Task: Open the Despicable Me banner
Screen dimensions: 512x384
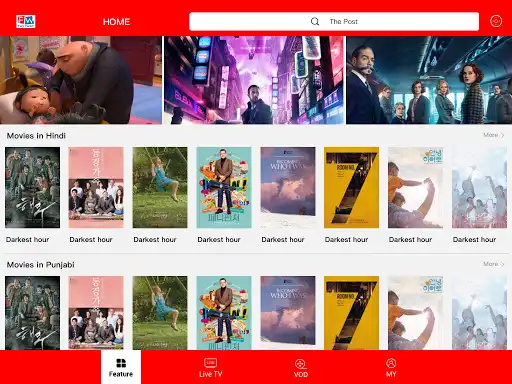Action: click(x=81, y=80)
